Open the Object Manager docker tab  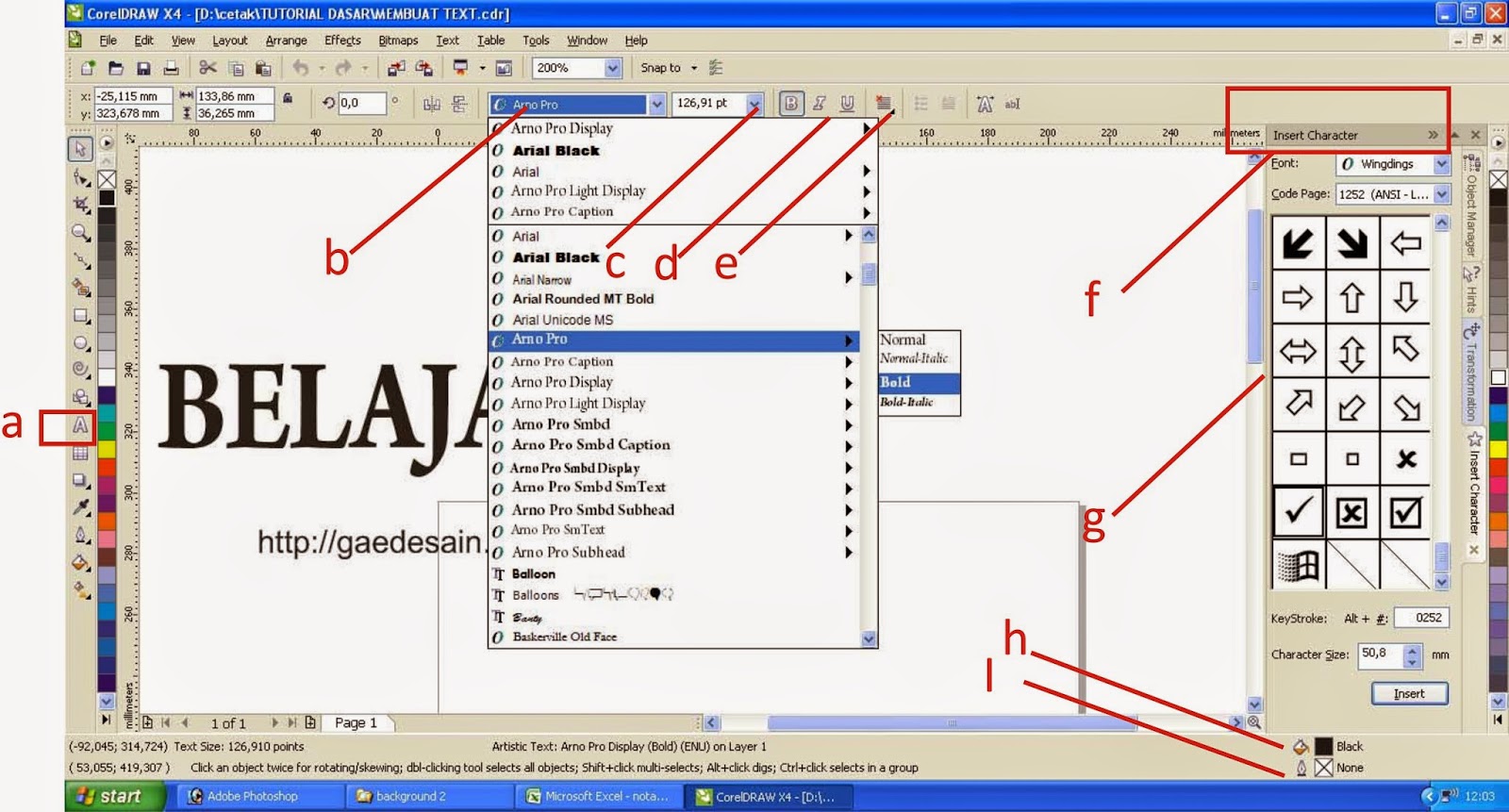pos(1471,206)
